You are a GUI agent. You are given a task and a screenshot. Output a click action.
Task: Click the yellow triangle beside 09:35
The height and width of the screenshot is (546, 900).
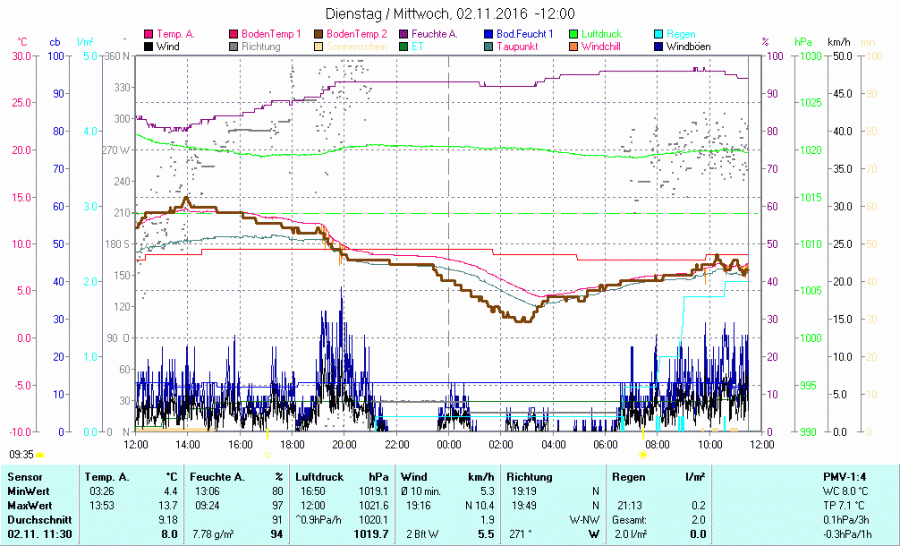coord(40,454)
